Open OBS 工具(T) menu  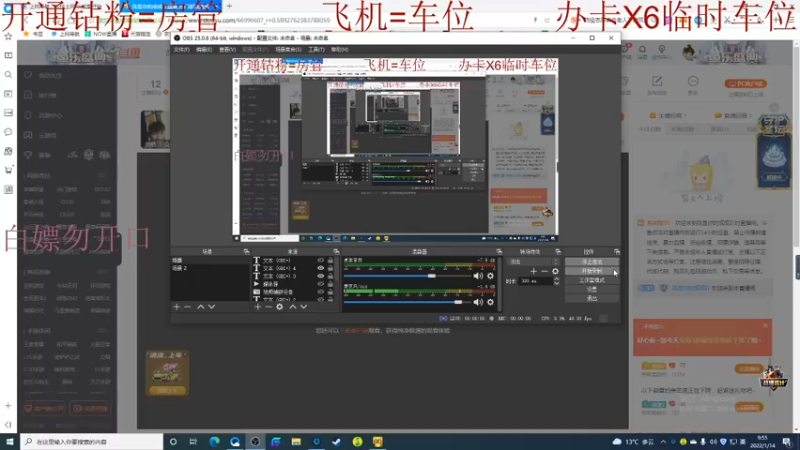click(x=316, y=49)
